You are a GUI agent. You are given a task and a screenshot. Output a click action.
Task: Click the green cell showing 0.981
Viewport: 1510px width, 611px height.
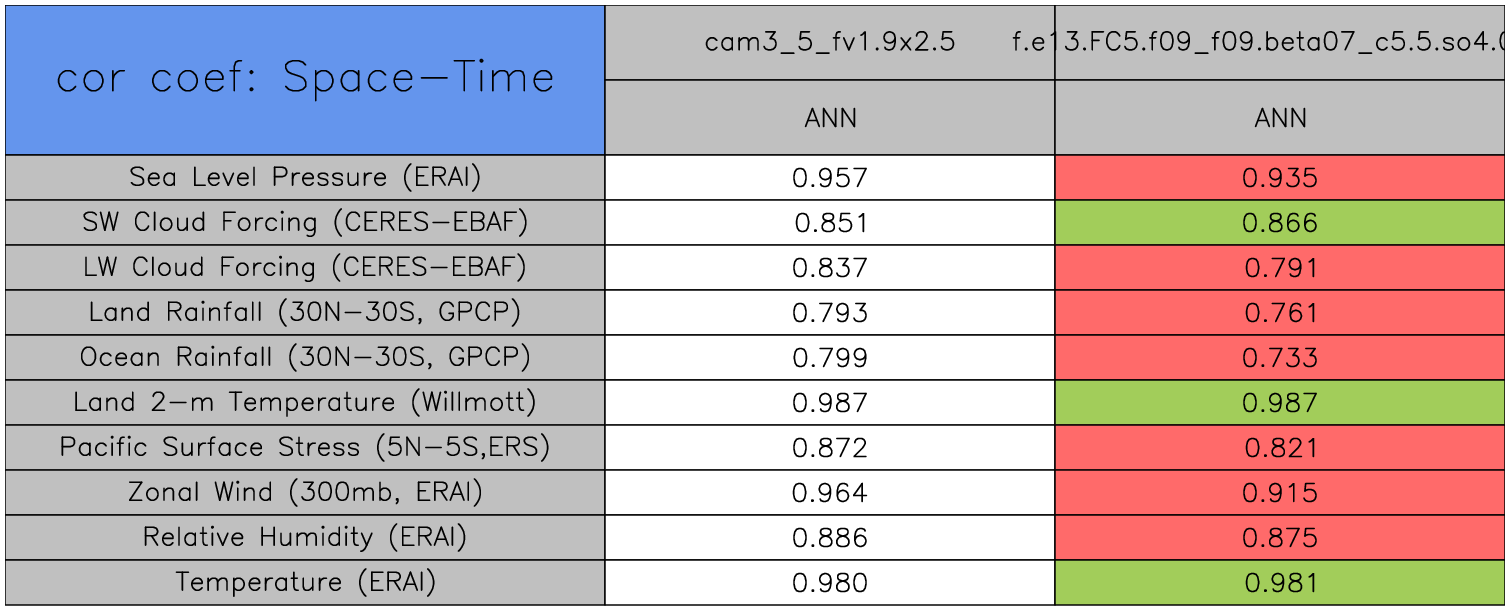pyautogui.click(x=1280, y=583)
